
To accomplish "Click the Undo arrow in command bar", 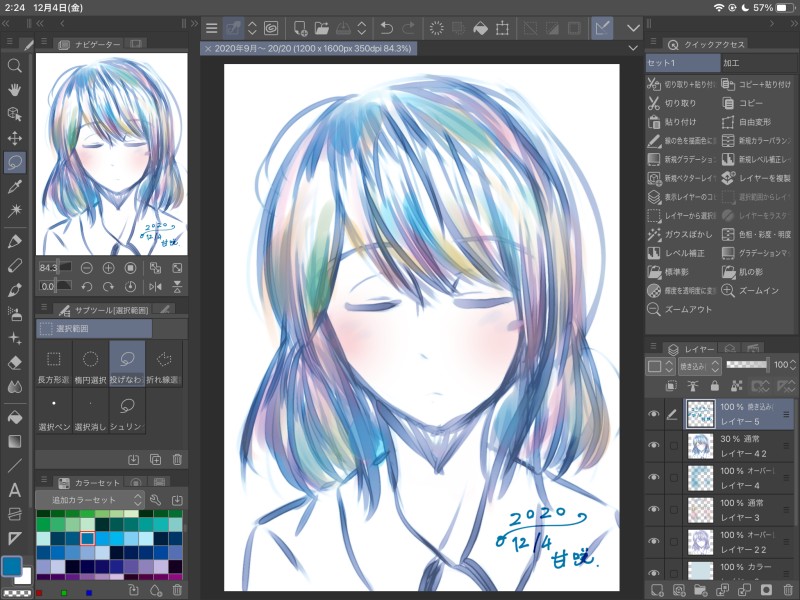I will pos(387,28).
